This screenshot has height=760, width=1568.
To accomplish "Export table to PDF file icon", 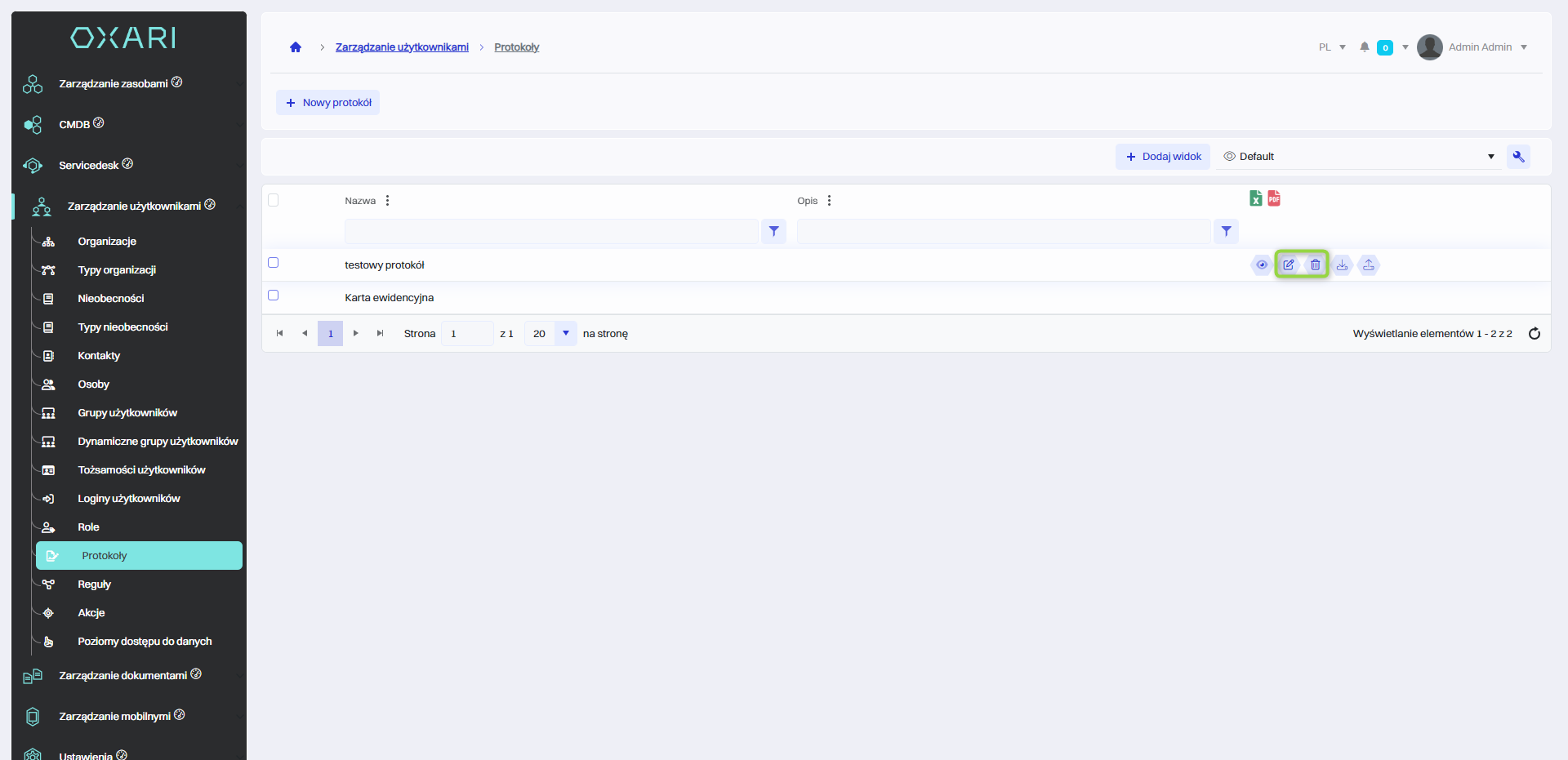I will (1274, 198).
